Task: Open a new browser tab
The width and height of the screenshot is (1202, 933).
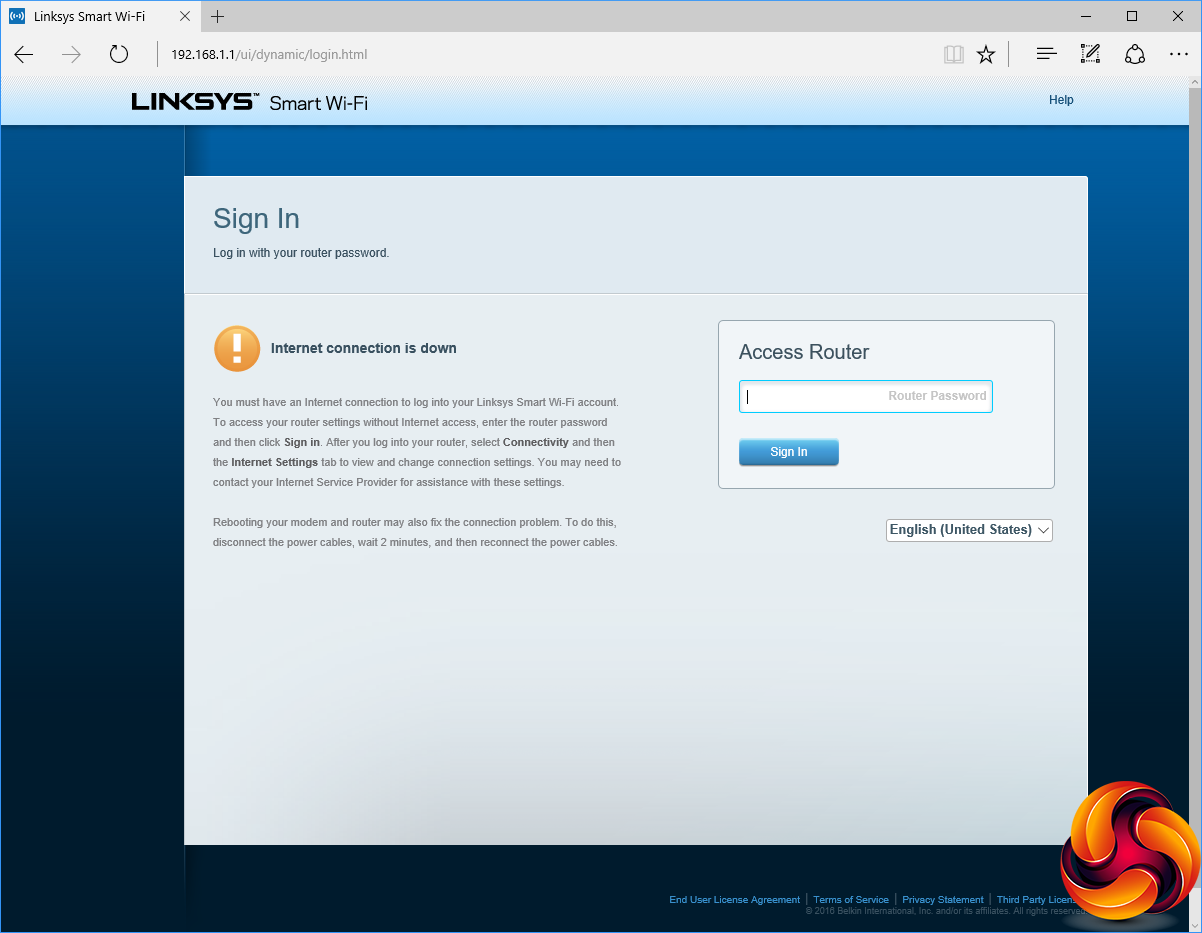Action: coord(217,16)
